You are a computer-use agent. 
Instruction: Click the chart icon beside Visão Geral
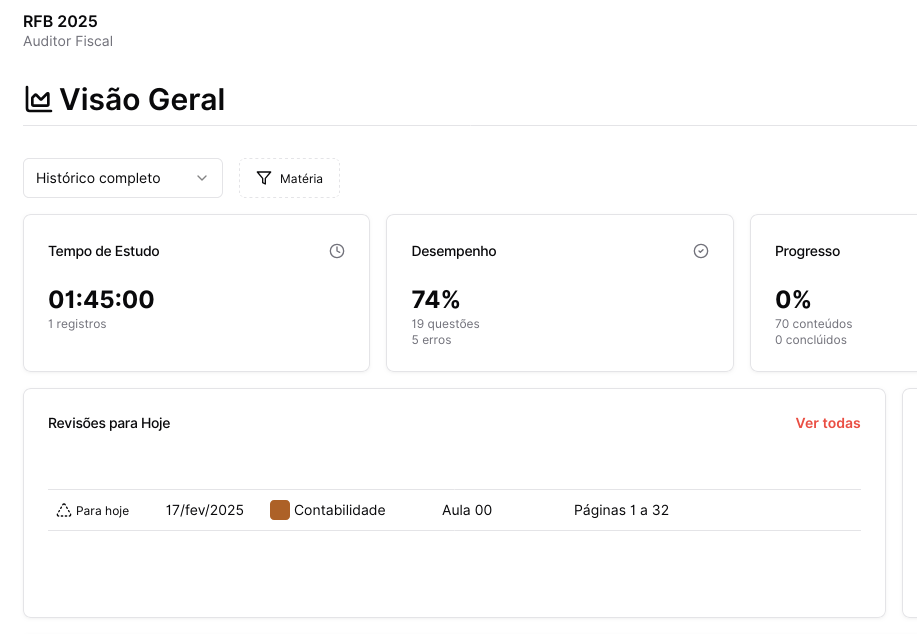(x=38, y=100)
